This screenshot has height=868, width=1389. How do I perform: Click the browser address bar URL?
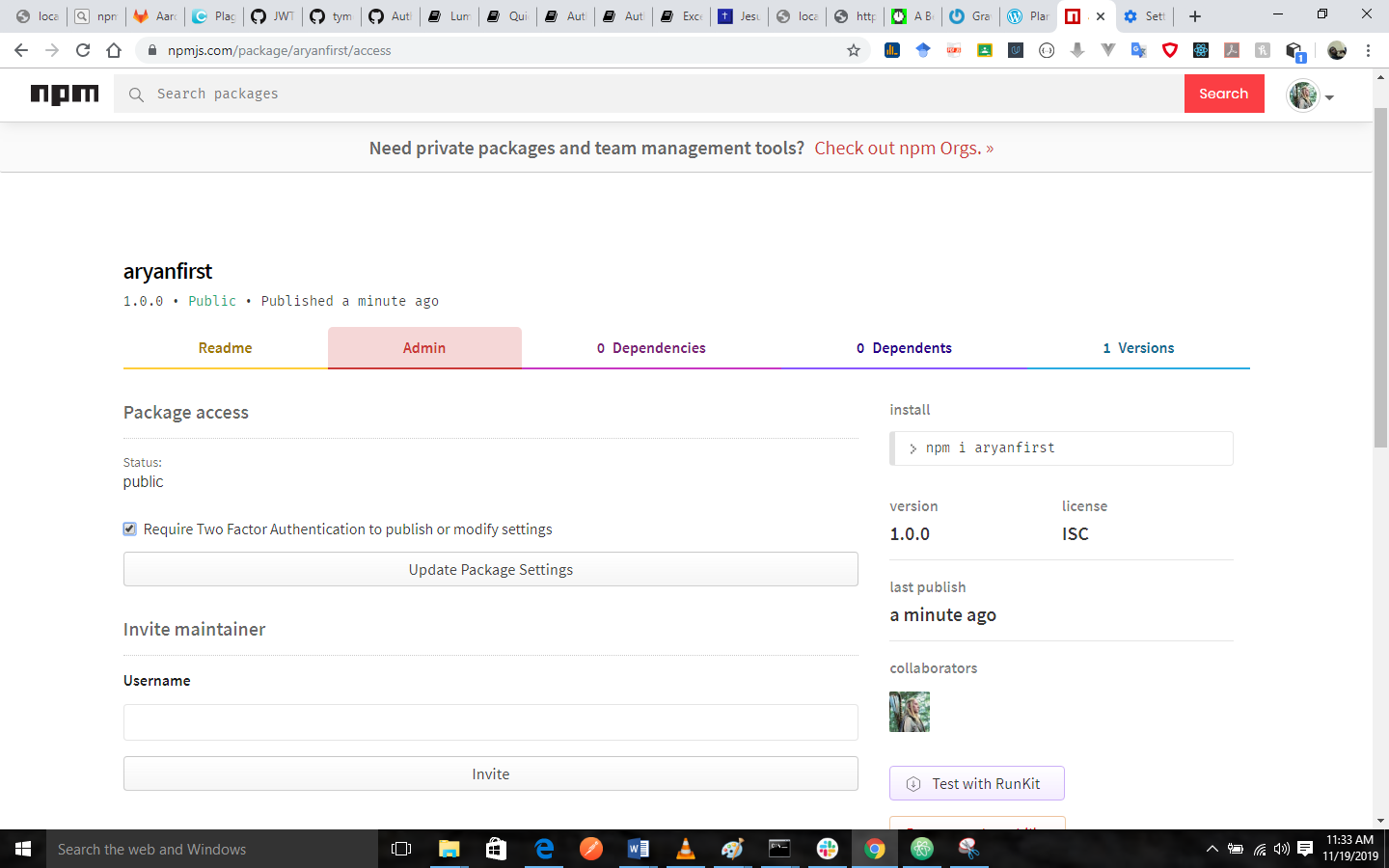pyautogui.click(x=279, y=50)
